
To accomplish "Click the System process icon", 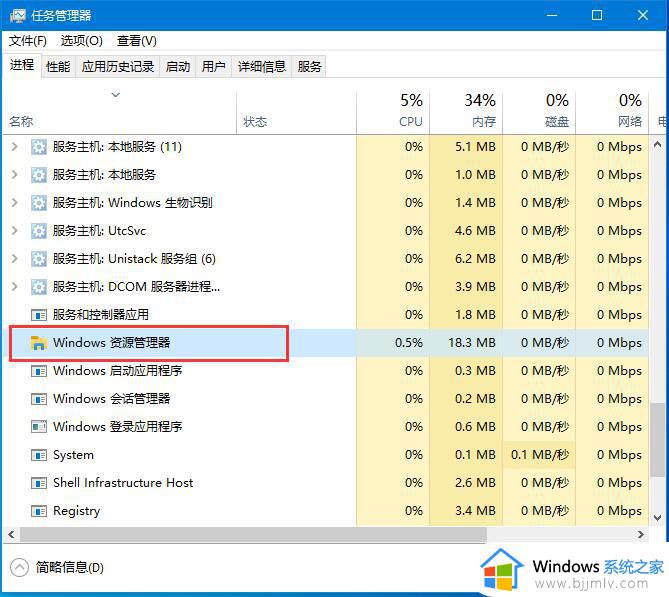I will (39, 455).
